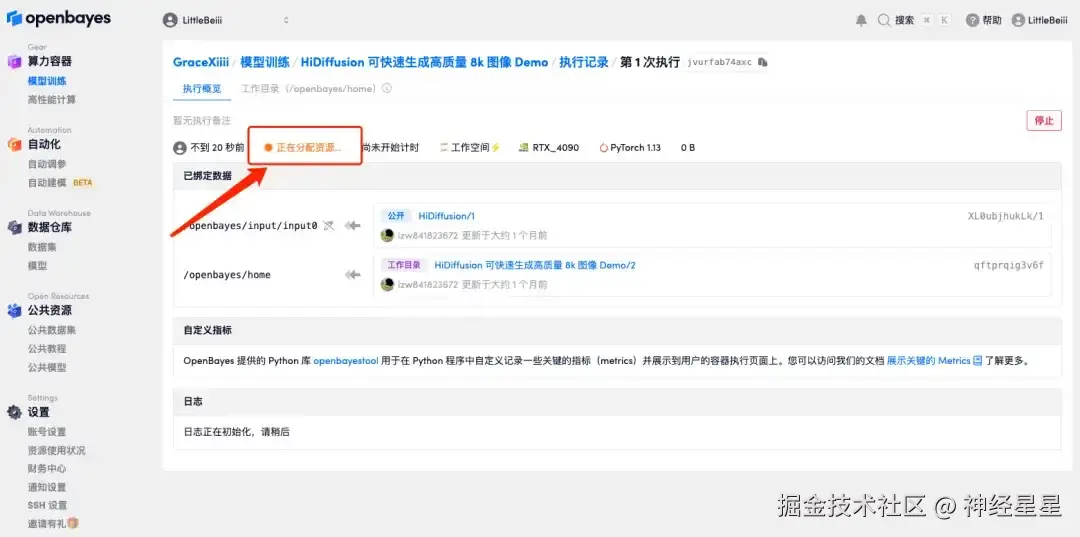This screenshot has width=1080, height=537.
Task: Open the openbayestool link
Action: pyautogui.click(x=346, y=360)
